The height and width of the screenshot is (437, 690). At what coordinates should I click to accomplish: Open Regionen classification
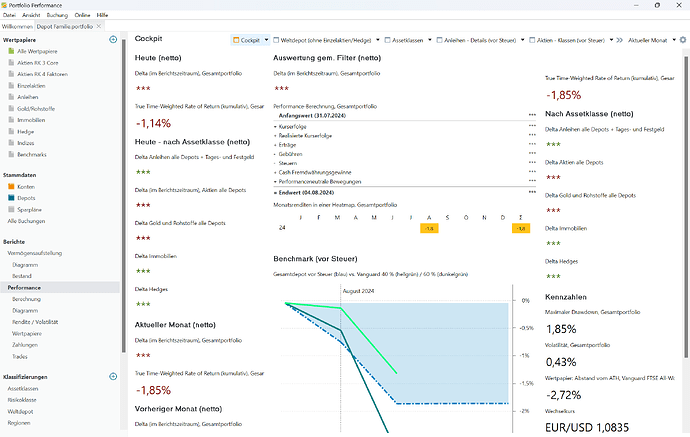pos(19,423)
